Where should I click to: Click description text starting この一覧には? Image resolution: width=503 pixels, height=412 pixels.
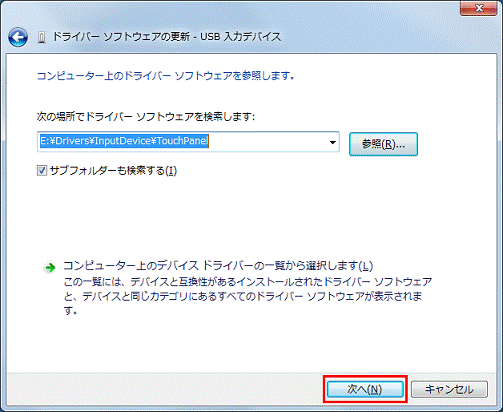[247, 296]
